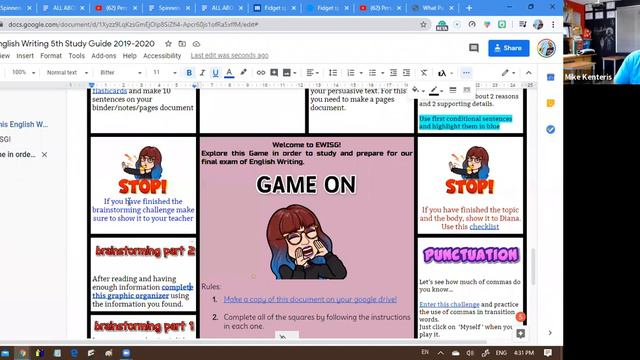Expand the bulleted list style arrow
This screenshot has height=360, width=640.
pyautogui.click(x=382, y=73)
